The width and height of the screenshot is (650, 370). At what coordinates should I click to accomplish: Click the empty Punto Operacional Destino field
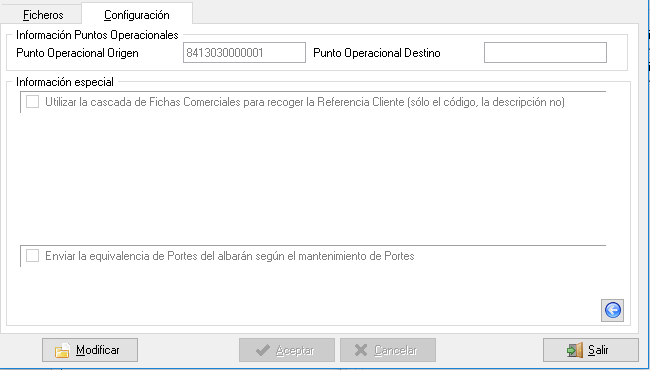(545, 53)
